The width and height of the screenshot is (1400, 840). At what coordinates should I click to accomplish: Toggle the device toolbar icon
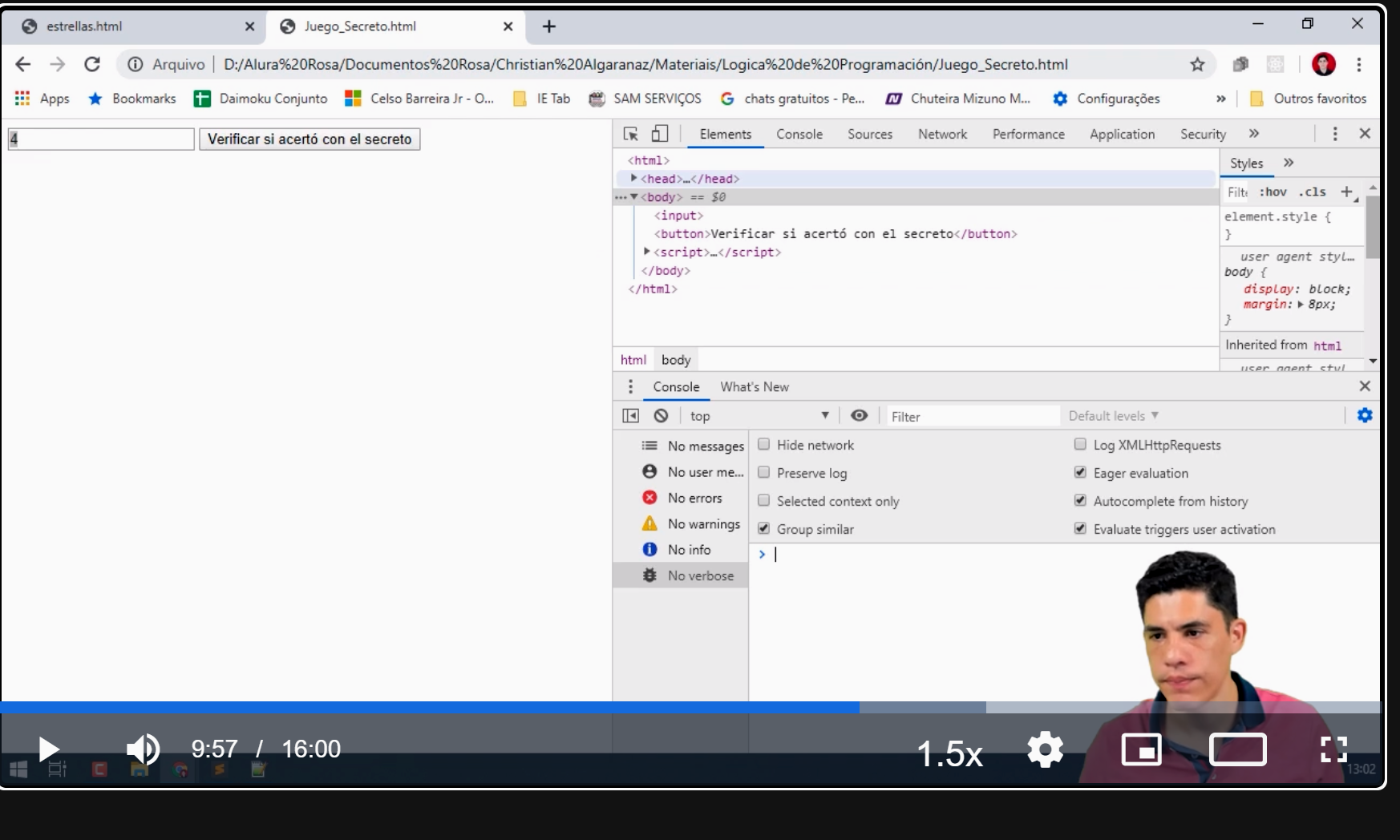point(659,134)
